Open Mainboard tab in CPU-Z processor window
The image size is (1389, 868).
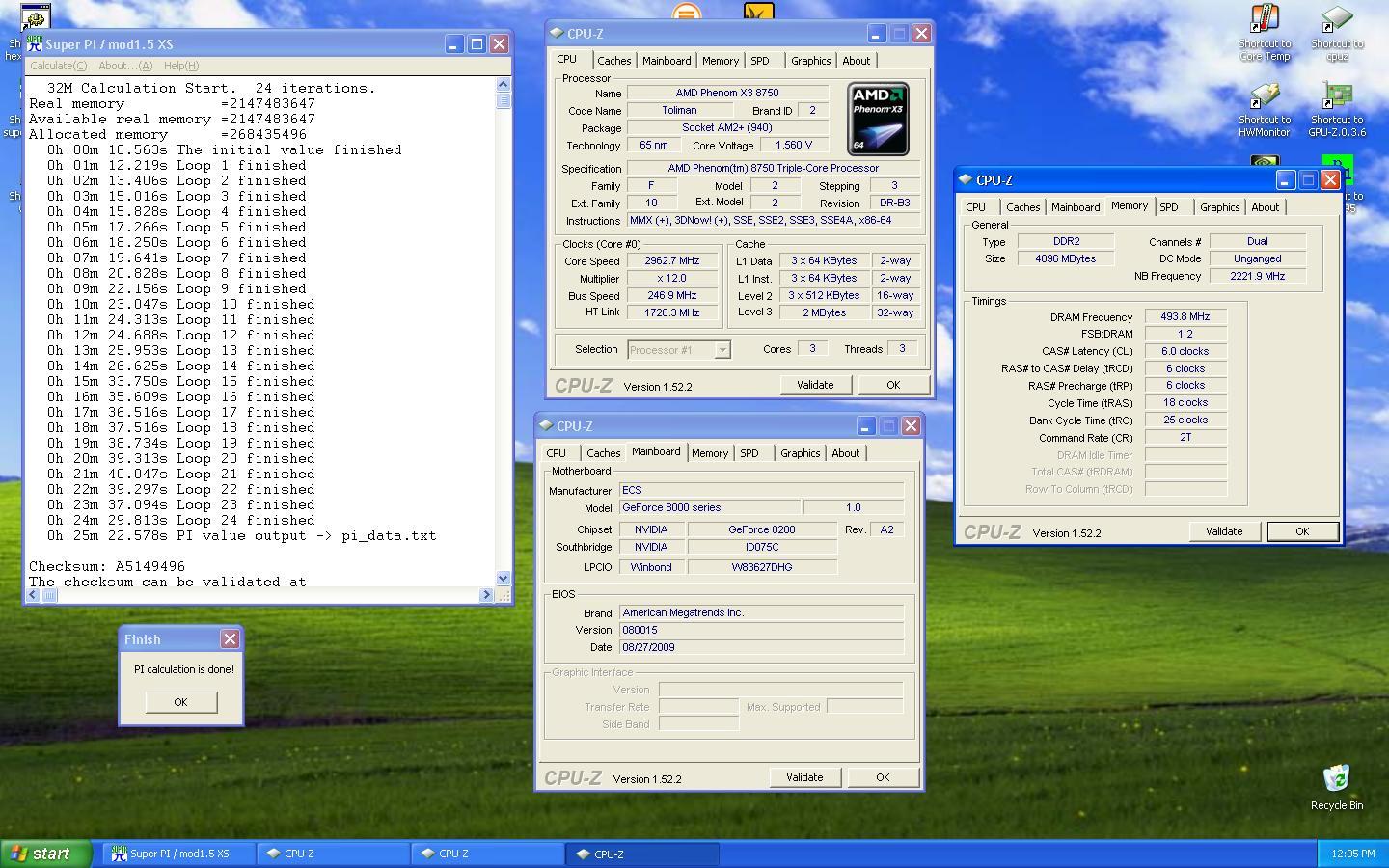click(x=667, y=61)
